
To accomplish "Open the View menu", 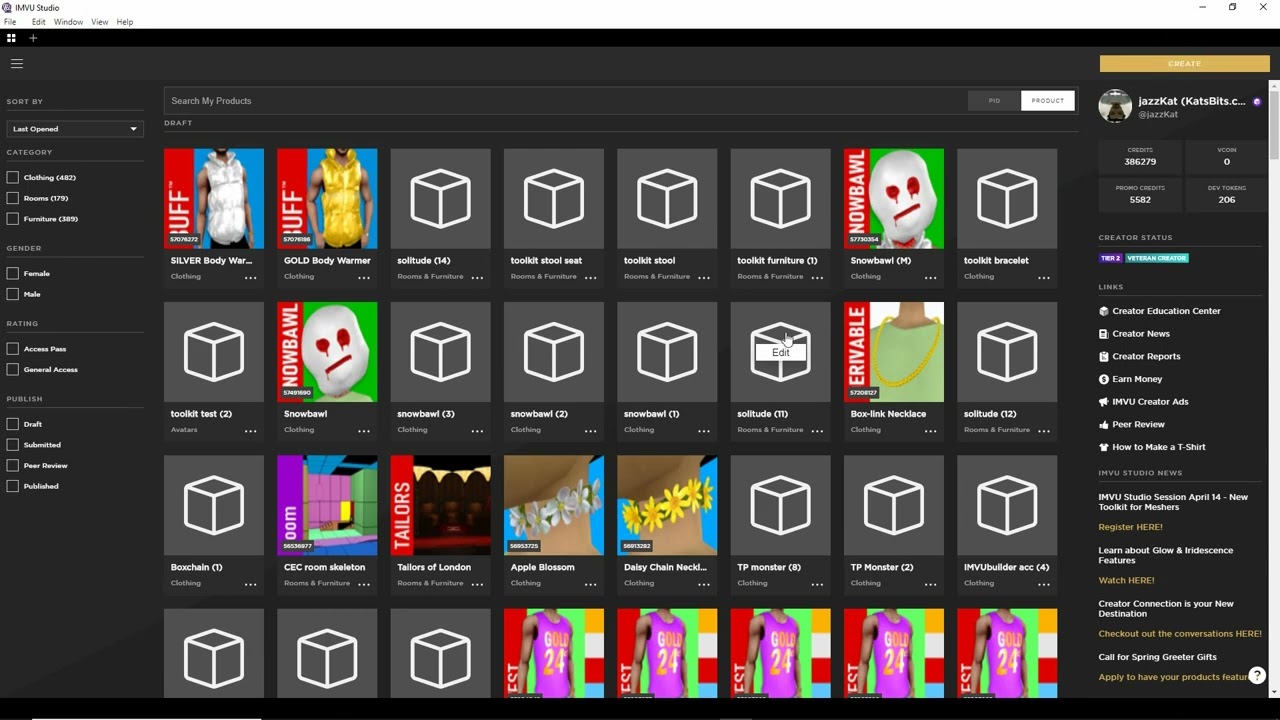I will pos(99,22).
